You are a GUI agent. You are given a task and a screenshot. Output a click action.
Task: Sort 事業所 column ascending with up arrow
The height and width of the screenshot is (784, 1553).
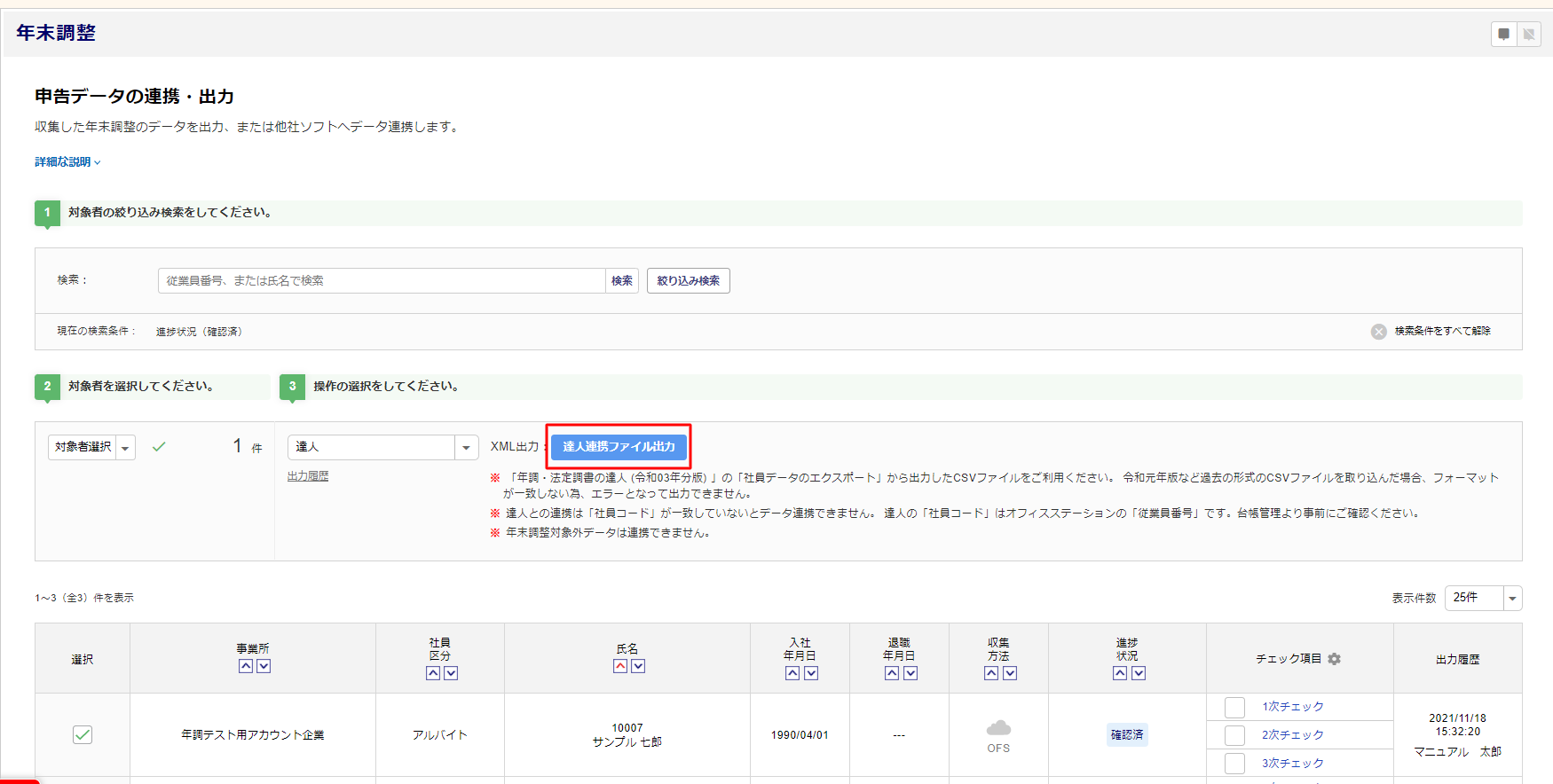(246, 666)
